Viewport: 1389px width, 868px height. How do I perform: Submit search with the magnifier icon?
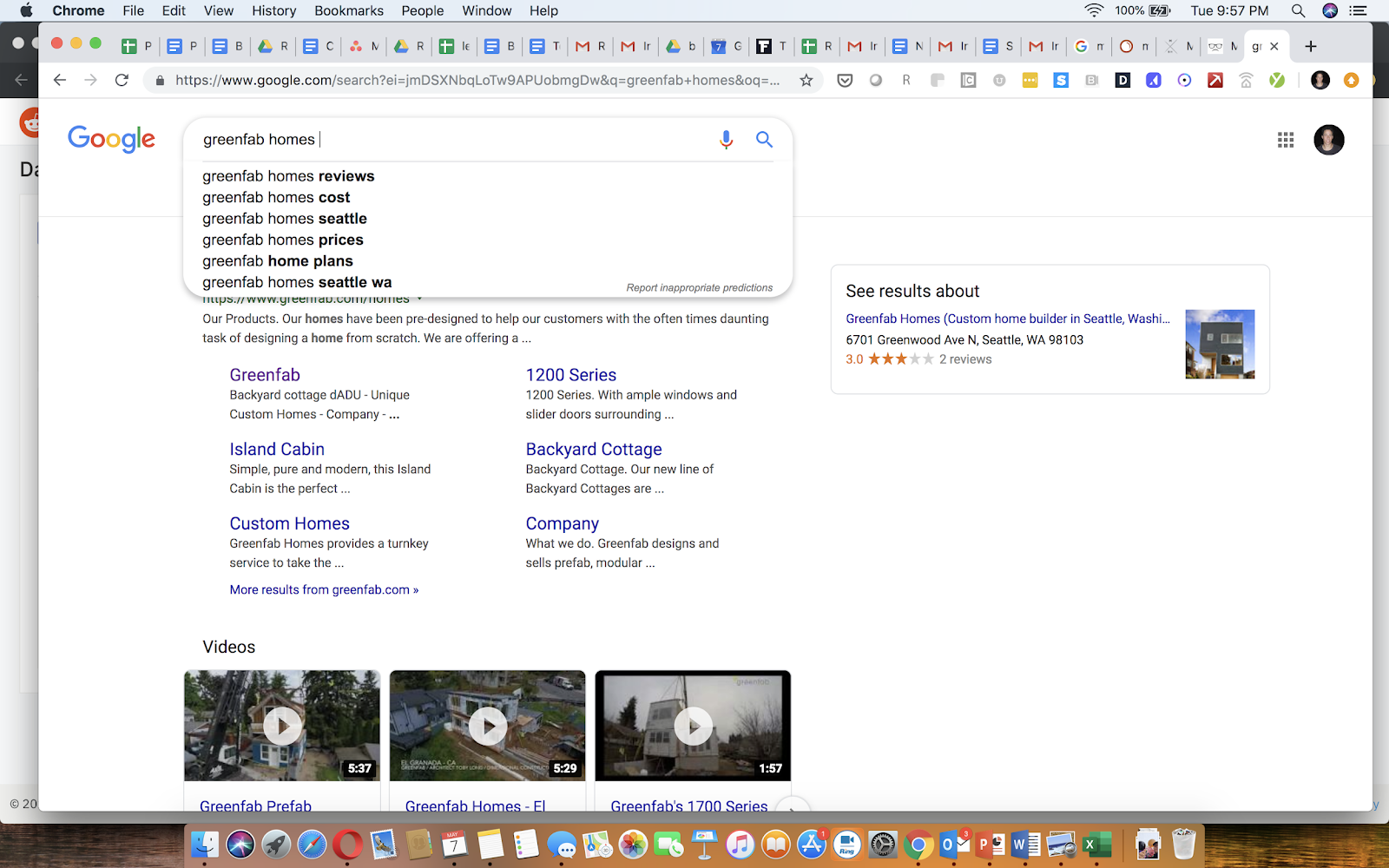(764, 139)
